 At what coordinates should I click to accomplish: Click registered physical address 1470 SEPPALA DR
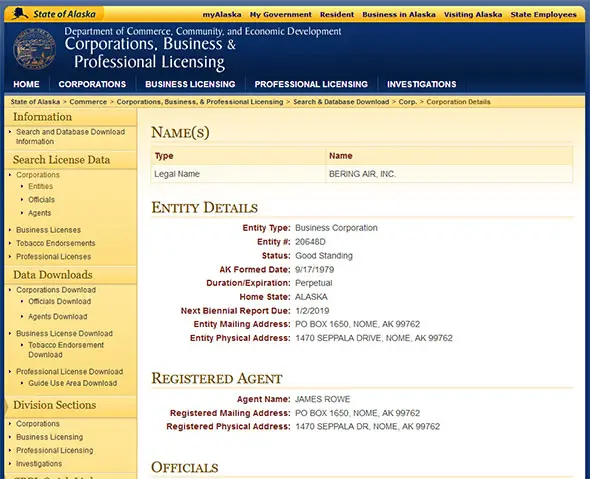coord(368,427)
